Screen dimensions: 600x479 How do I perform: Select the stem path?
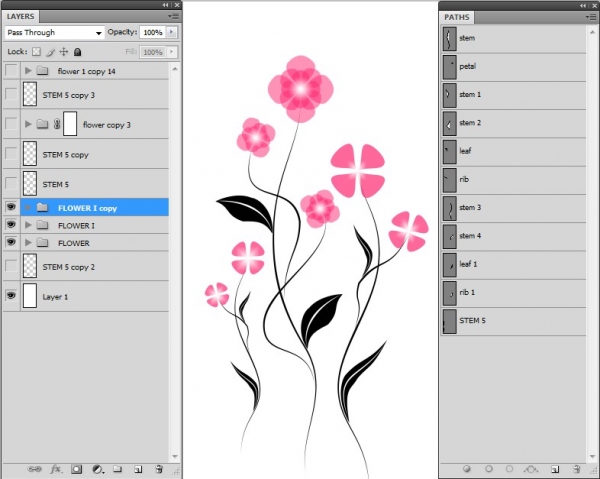point(513,39)
